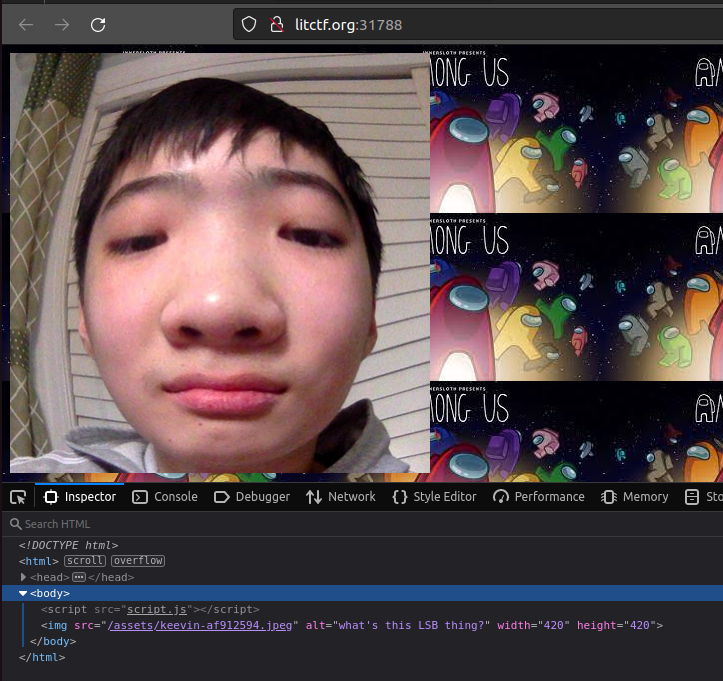Activate the element picker tool
The width and height of the screenshot is (723, 681).
pyautogui.click(x=18, y=497)
